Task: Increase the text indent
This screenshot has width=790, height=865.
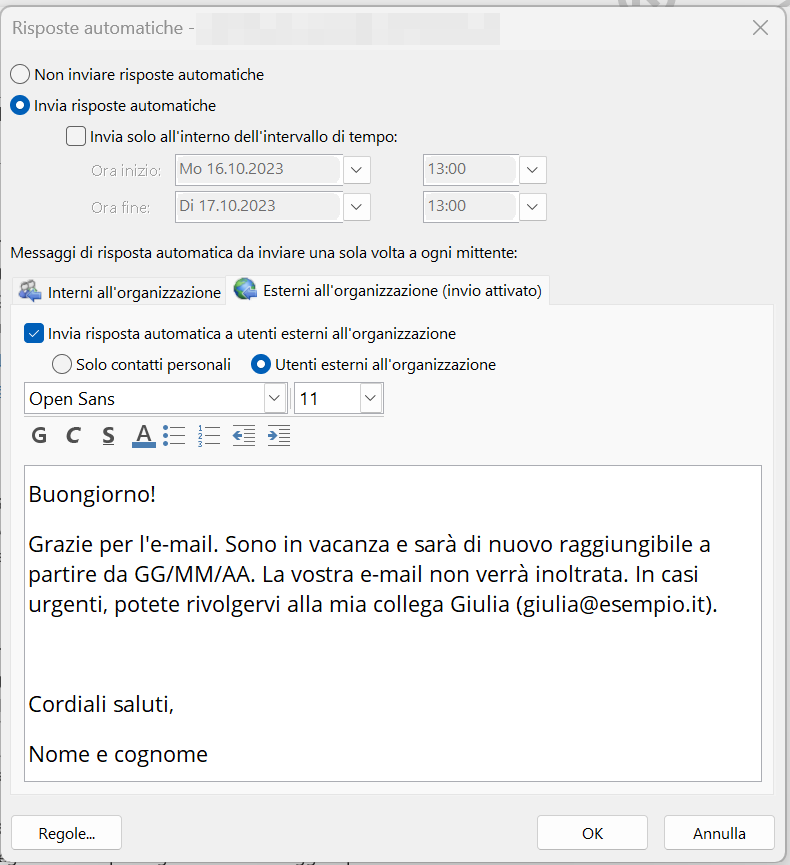Action: tap(279, 435)
